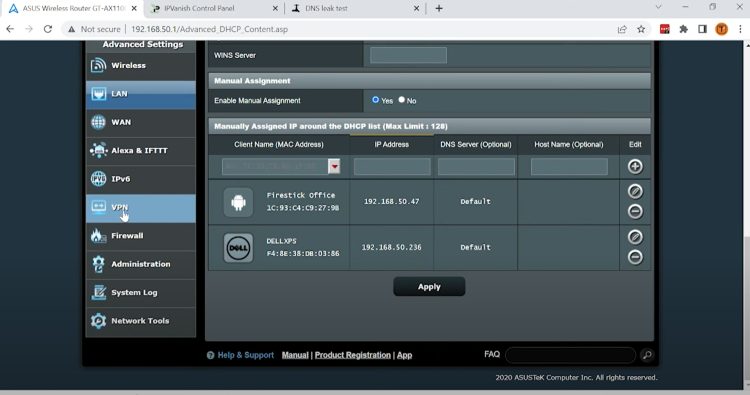This screenshot has height=395, width=750.
Task: Select LAN in Advanced Settings sidebar
Action: pos(141,94)
